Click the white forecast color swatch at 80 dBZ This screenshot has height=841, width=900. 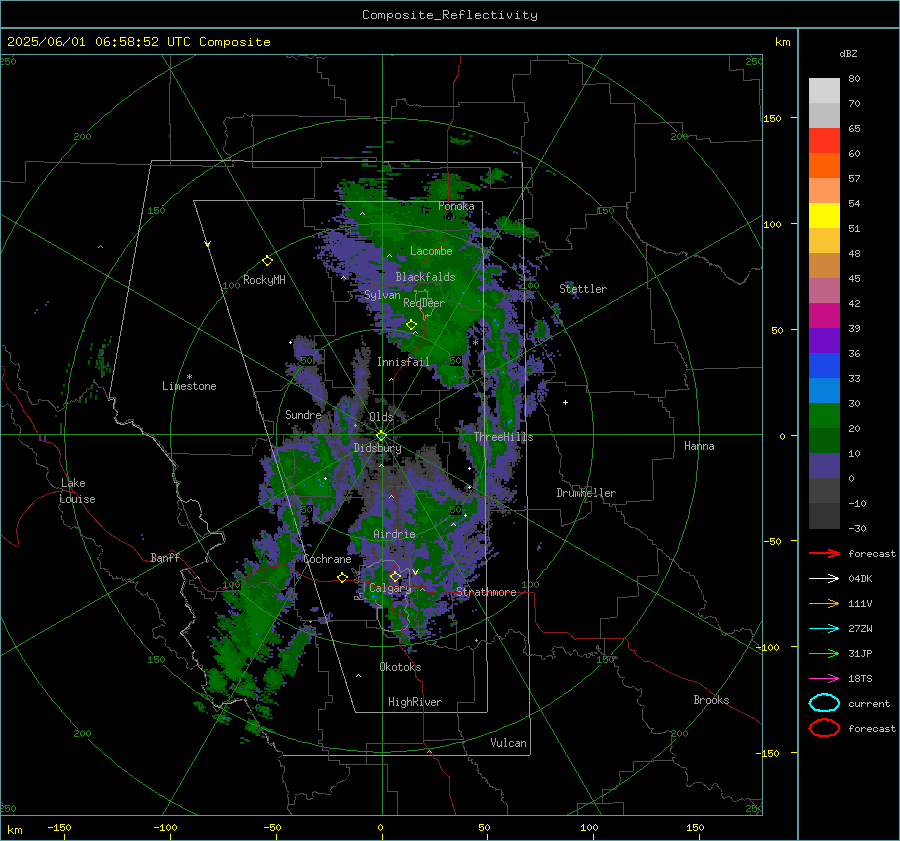point(824,90)
